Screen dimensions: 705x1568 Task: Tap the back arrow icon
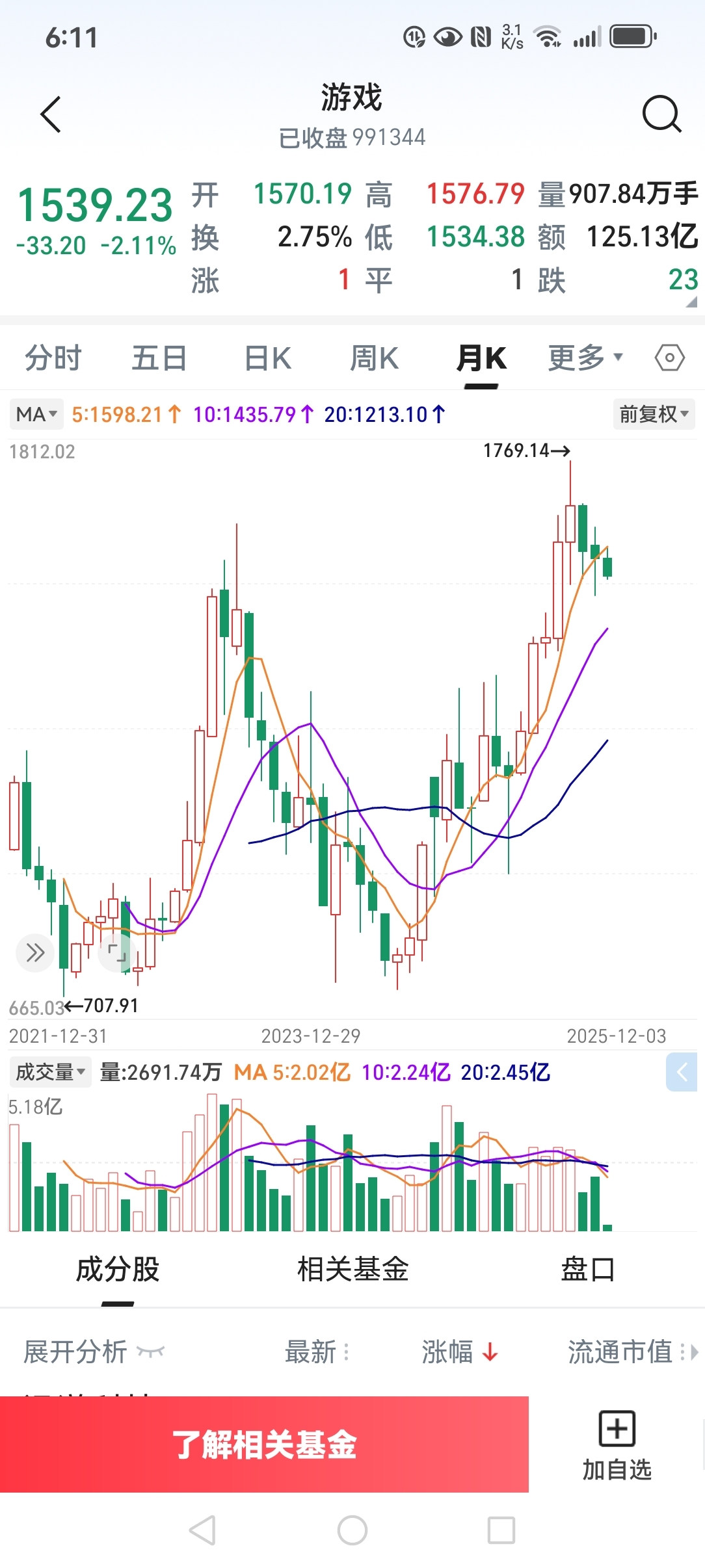click(51, 114)
